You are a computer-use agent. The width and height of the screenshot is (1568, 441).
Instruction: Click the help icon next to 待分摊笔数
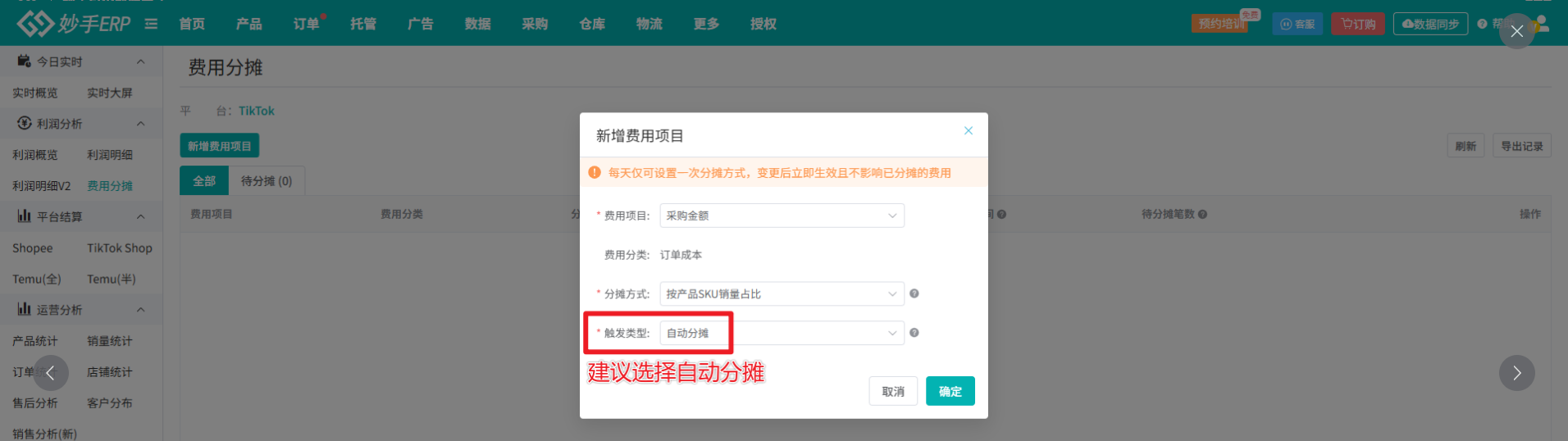pos(1203,215)
